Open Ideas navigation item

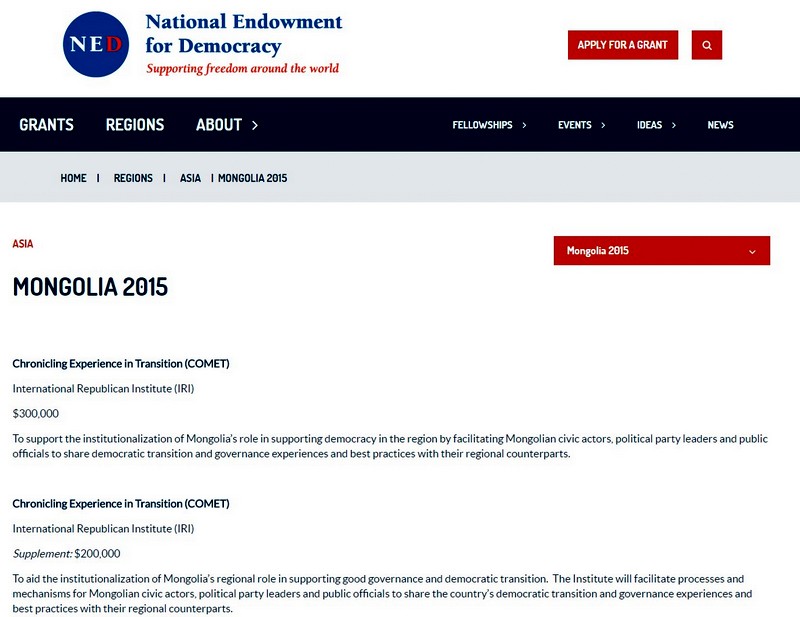649,125
